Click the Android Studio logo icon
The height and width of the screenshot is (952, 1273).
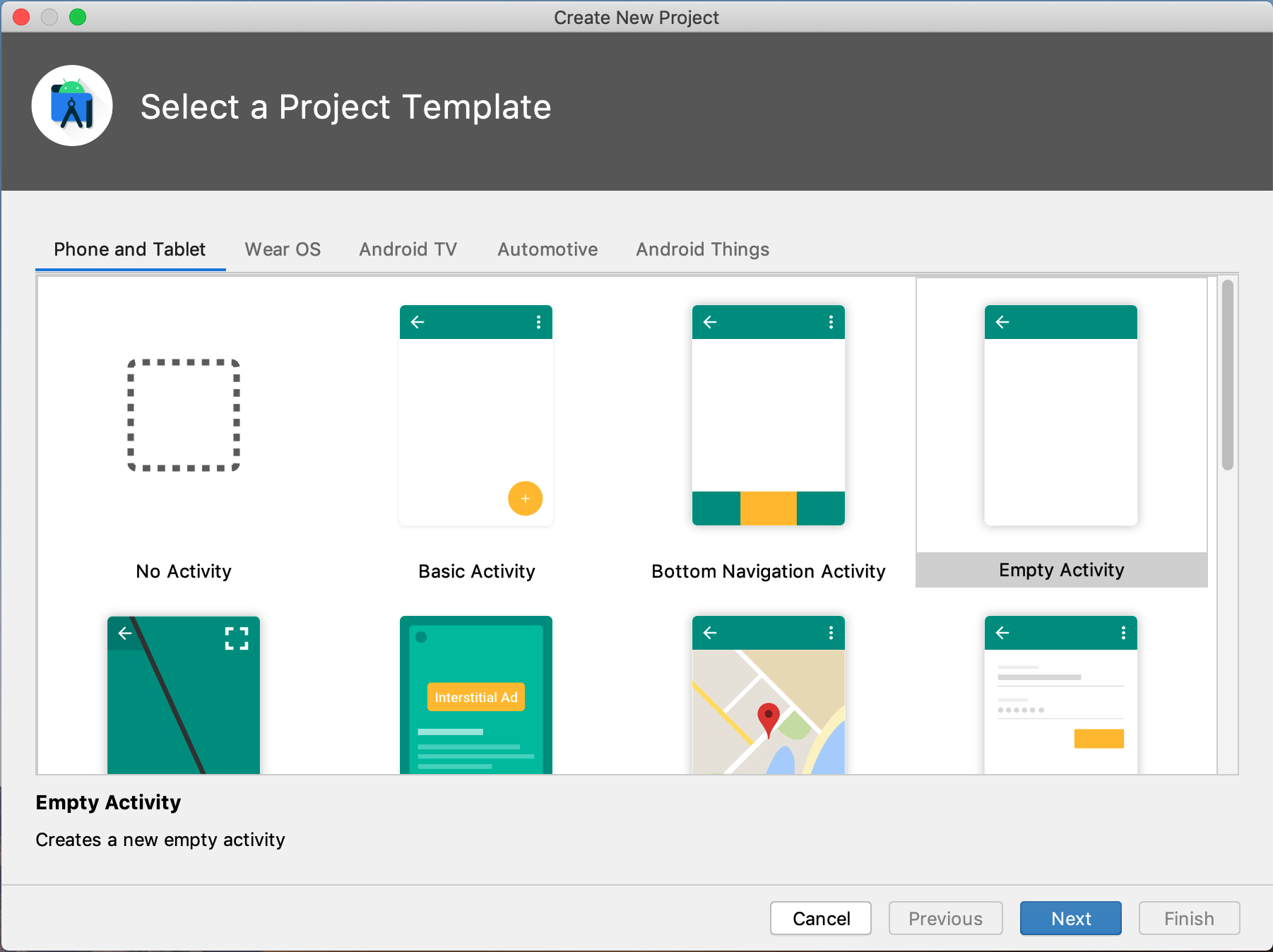click(72, 106)
